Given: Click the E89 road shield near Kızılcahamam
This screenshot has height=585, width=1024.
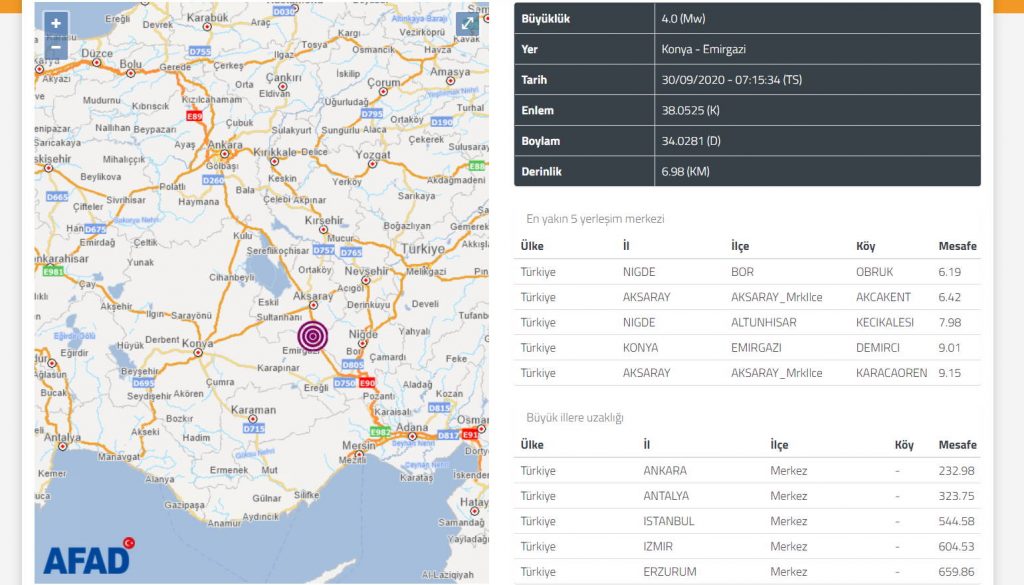Looking at the screenshot, I should 194,117.
